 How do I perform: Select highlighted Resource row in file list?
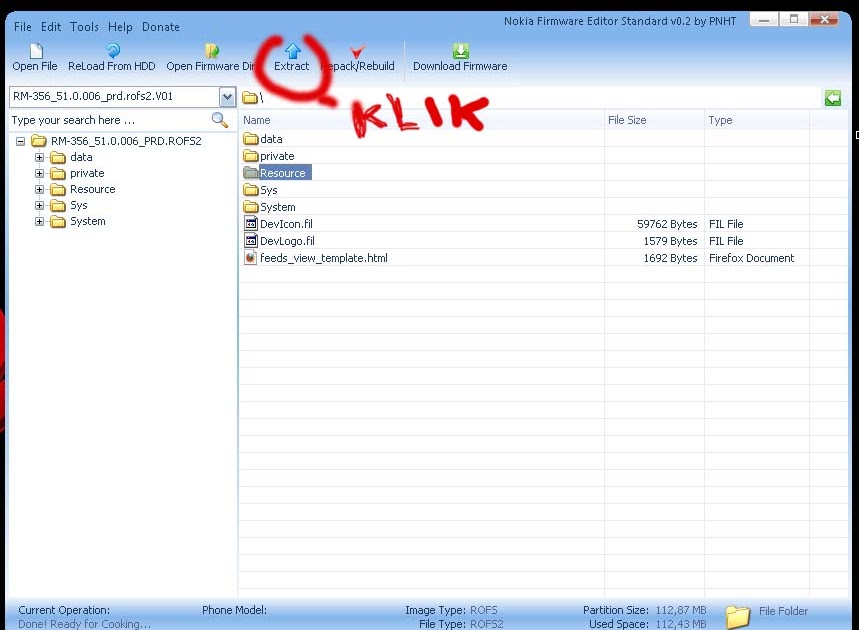click(x=283, y=173)
